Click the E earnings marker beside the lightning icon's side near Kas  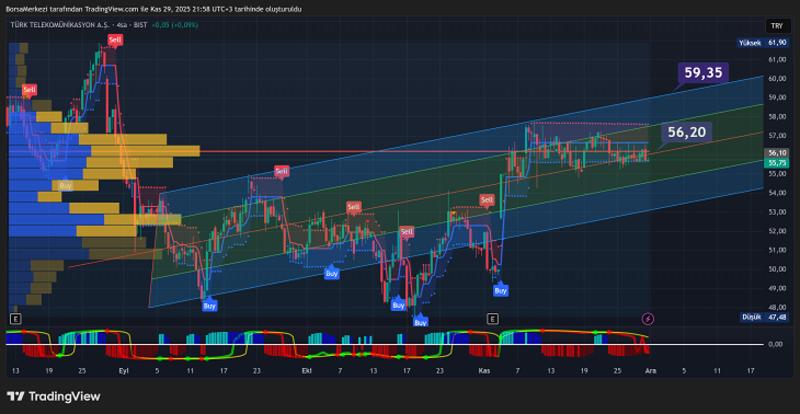[x=492, y=319]
